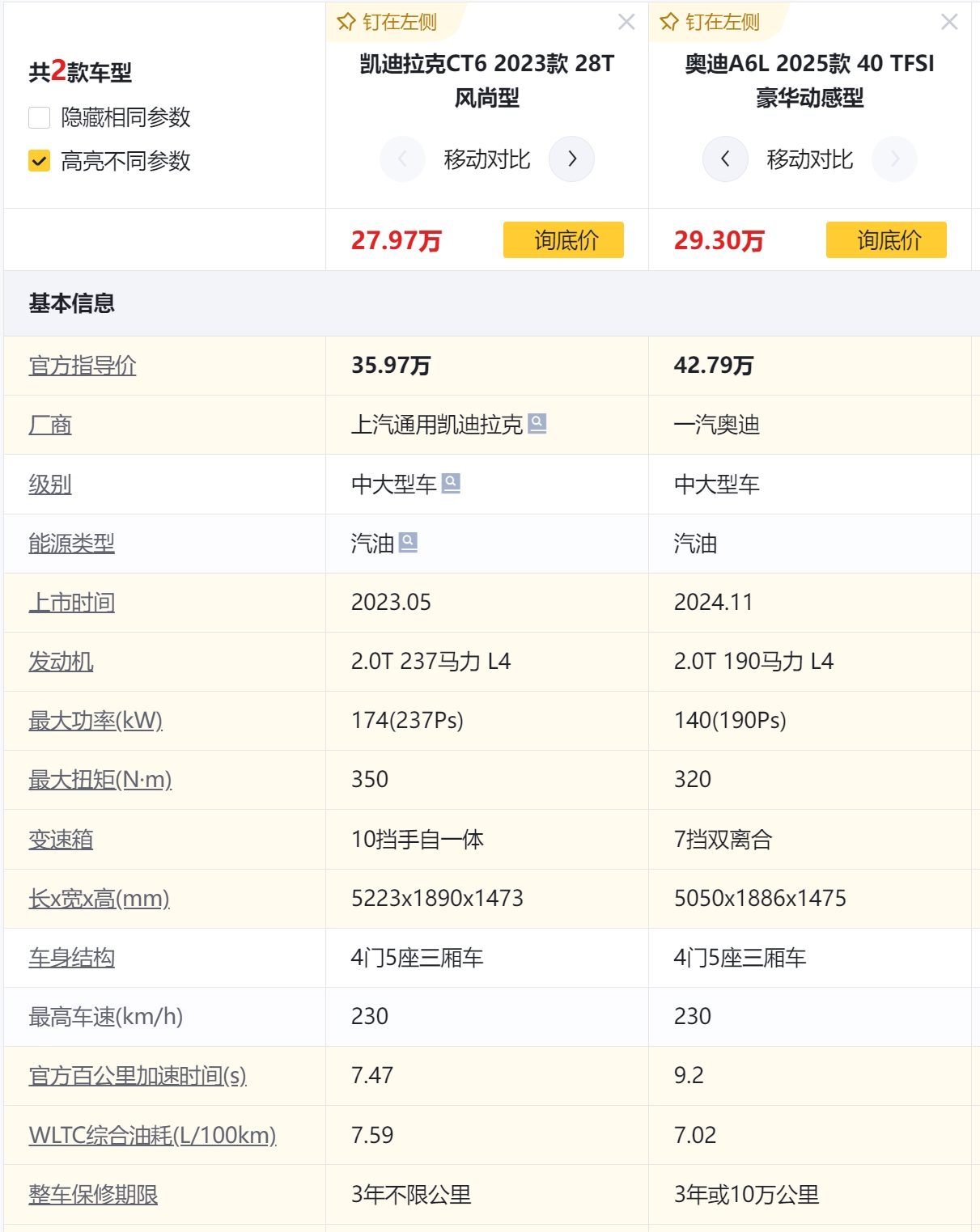Viewport: 980px width, 1232px height.
Task: Open the 车身结构 parameter link
Action: [71, 958]
